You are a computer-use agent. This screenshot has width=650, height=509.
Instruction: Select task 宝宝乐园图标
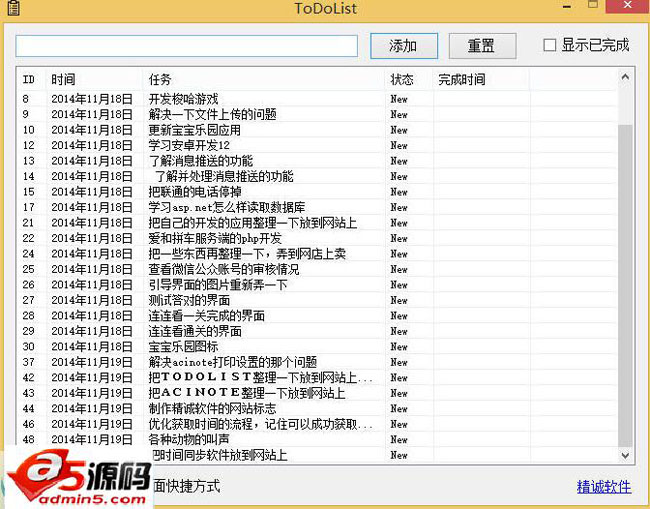click(x=183, y=347)
